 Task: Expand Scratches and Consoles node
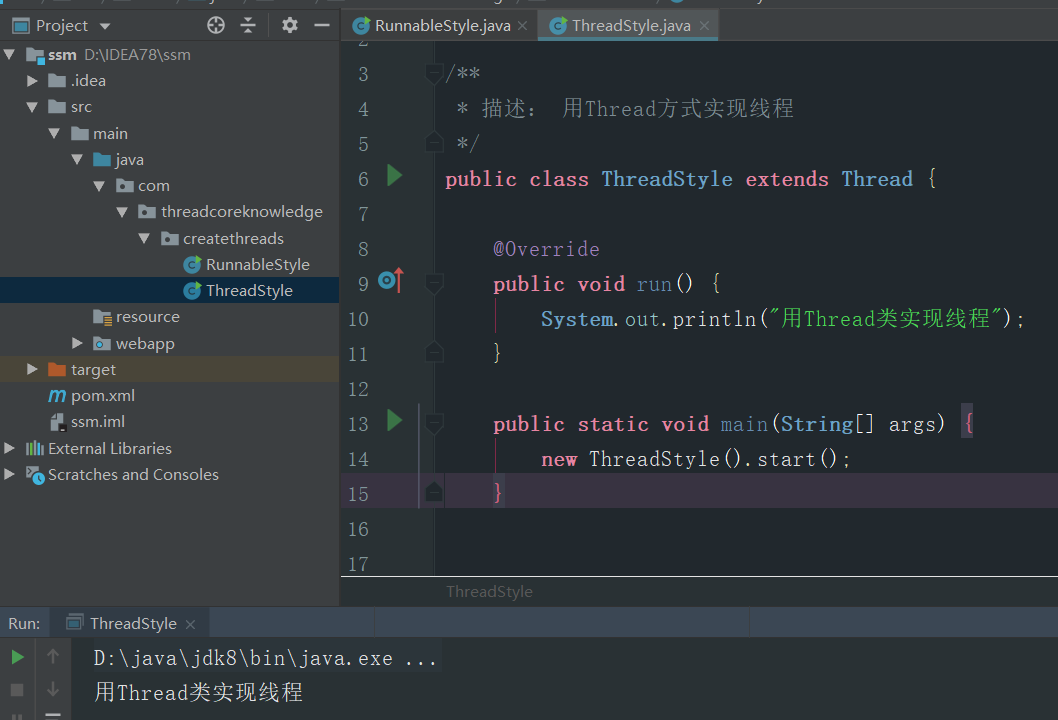tap(9, 475)
